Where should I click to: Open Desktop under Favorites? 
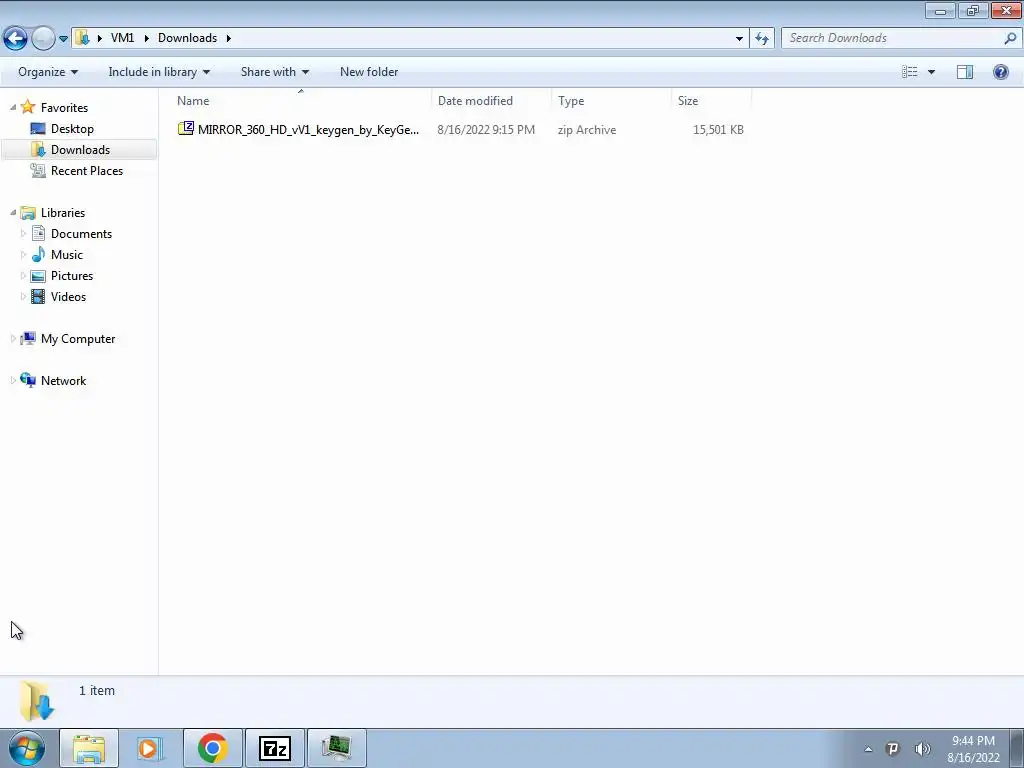[72, 129]
